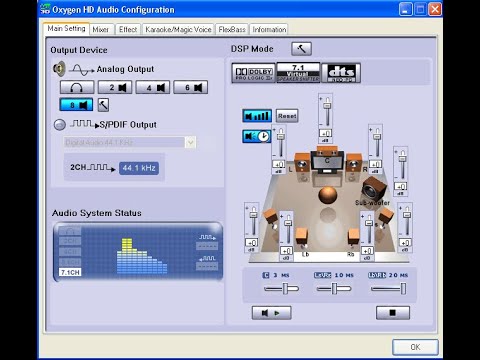Click center speaker +0 dB value box
The height and width of the screenshot is (360, 480).
pyautogui.click(x=326, y=133)
